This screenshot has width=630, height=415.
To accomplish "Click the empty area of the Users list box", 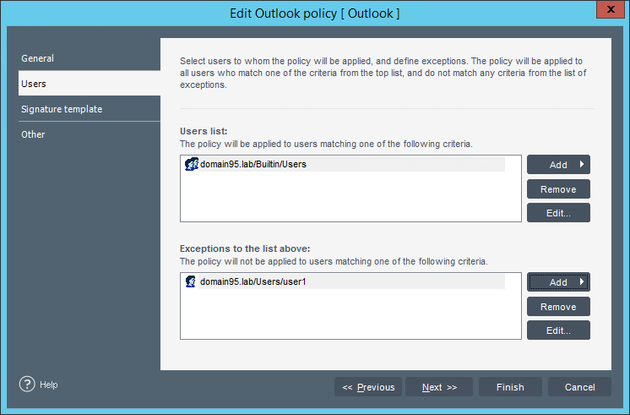I will click(350, 197).
